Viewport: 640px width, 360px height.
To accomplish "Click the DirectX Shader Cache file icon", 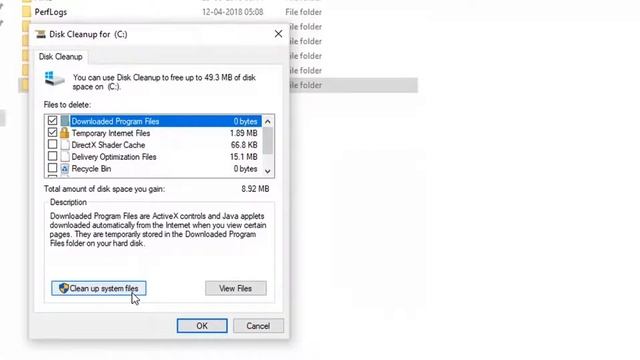I will click(65, 144).
